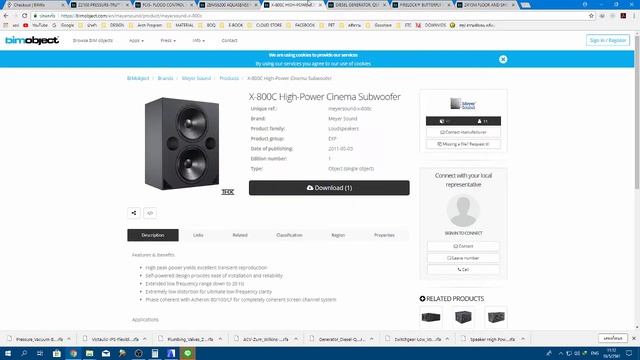Open Products breadcrumb link
Viewport: 640px width, 360px height.
(x=229, y=78)
